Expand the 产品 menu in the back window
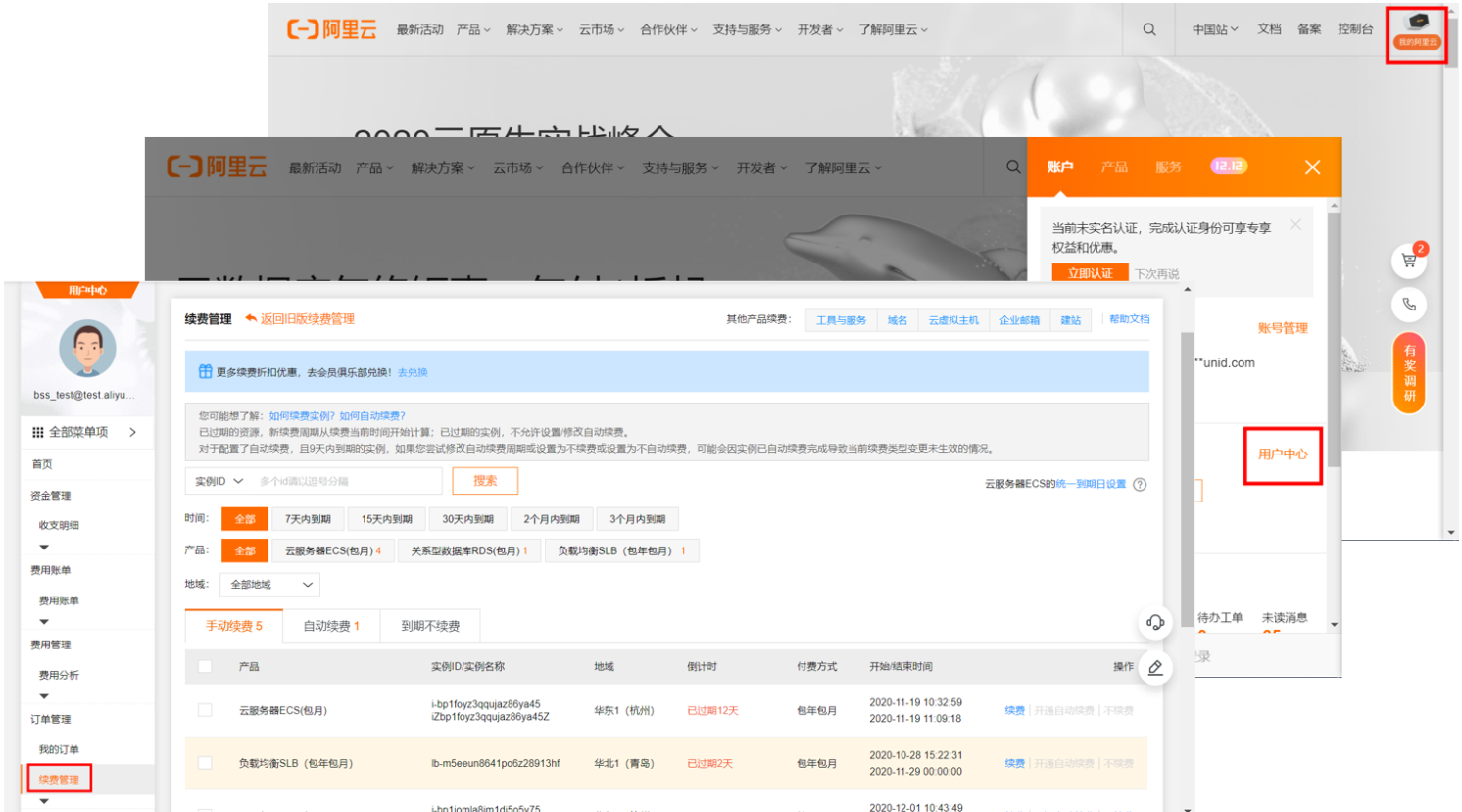1462x812 pixels. pyautogui.click(x=473, y=29)
